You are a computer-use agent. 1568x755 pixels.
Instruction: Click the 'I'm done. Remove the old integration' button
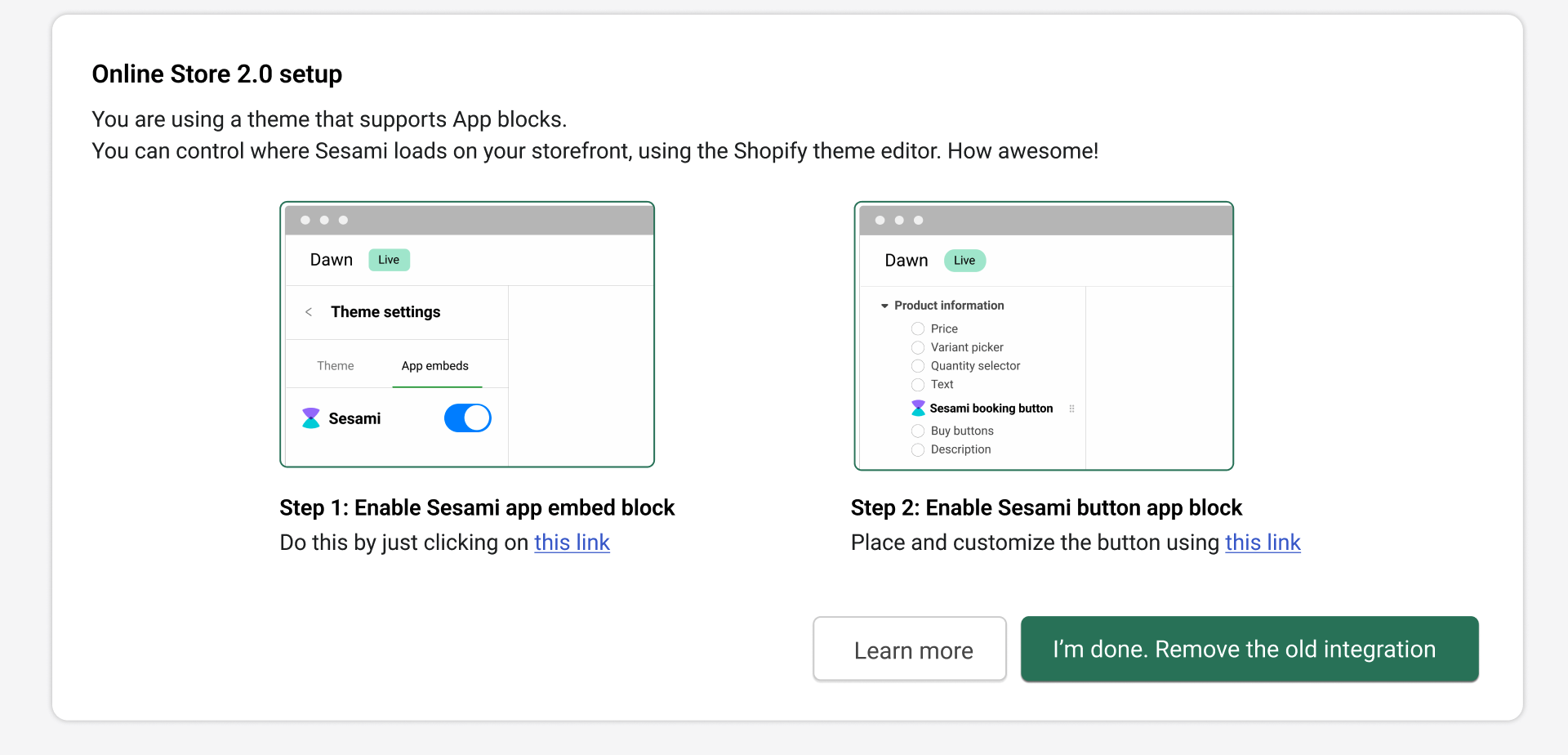coord(1249,649)
